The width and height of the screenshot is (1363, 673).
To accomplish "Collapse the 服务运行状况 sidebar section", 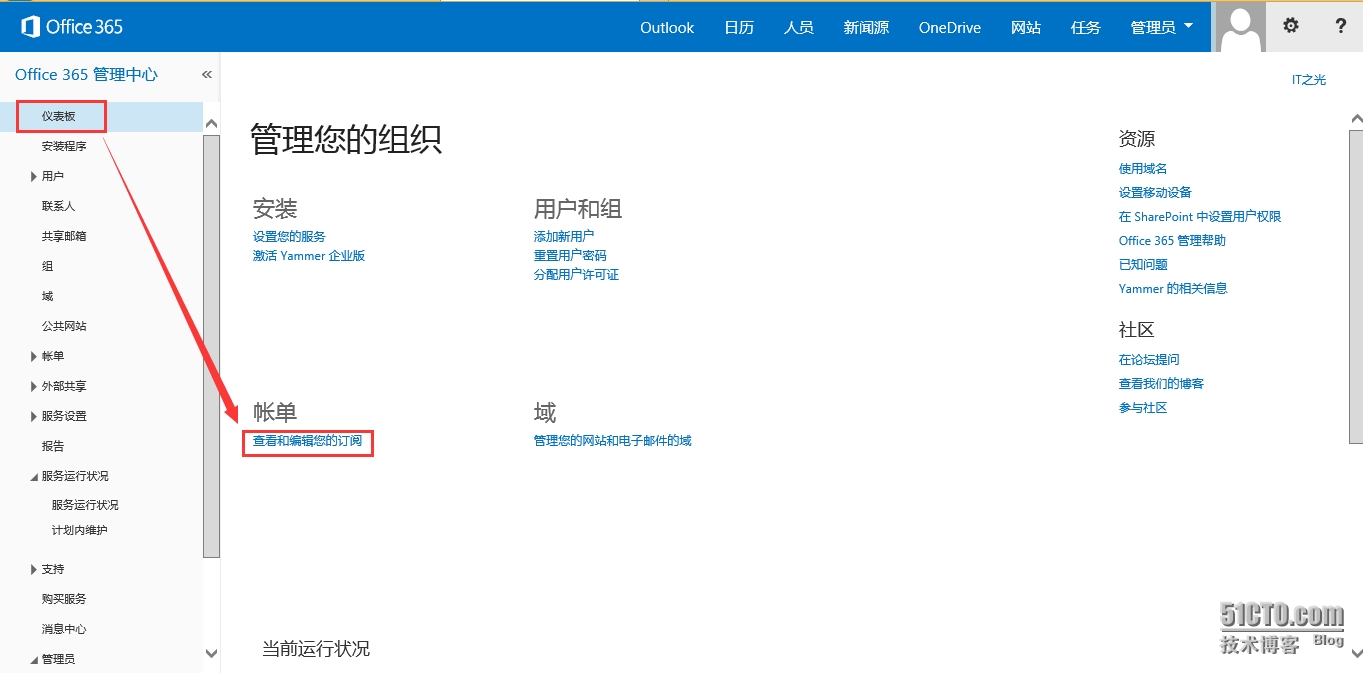I will 34,477.
